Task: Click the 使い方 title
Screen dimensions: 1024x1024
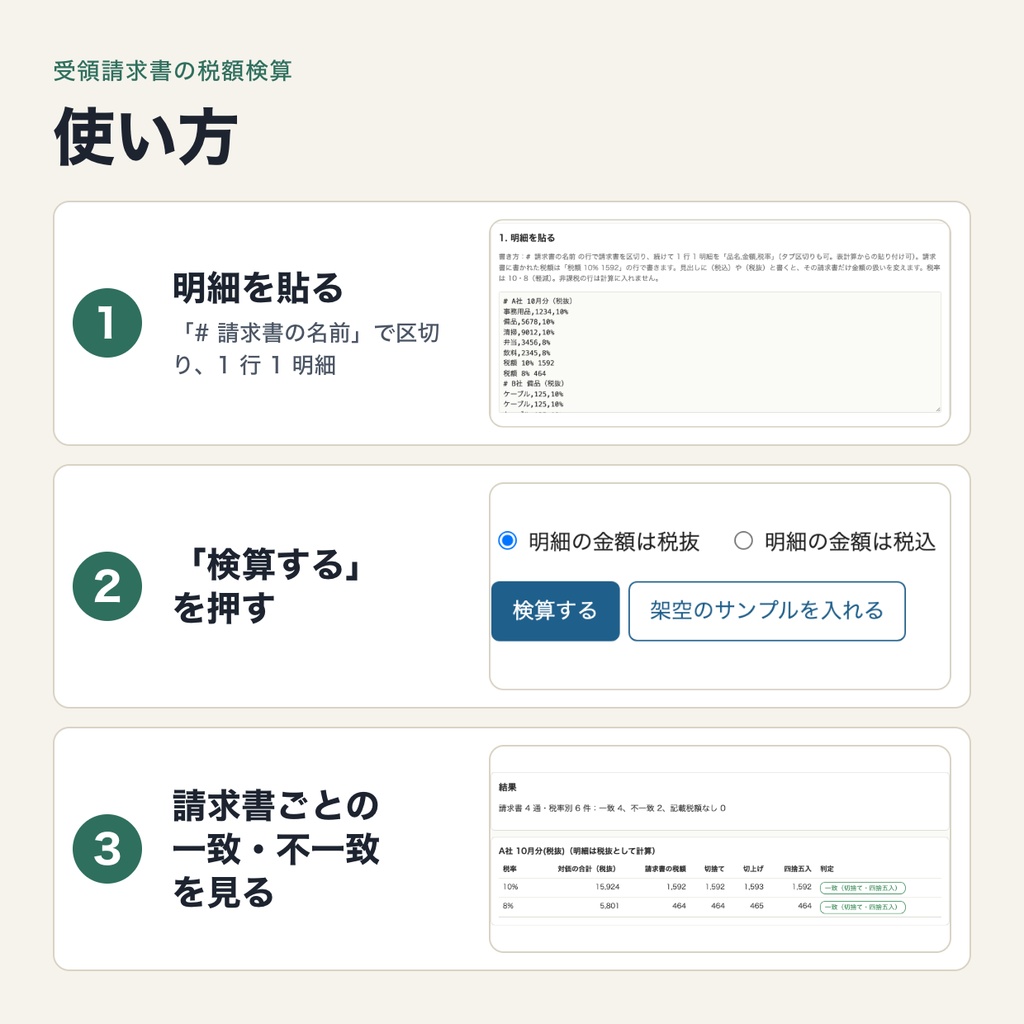Action: click(x=146, y=137)
